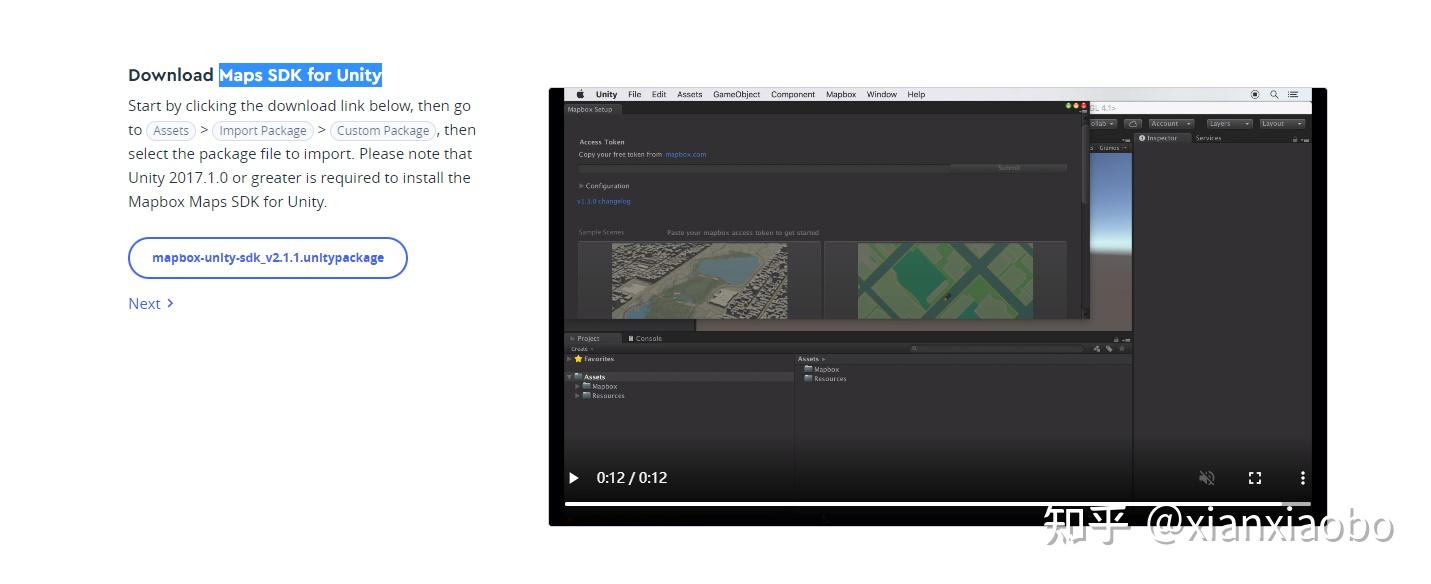Image resolution: width=1431 pixels, height=584 pixels.
Task: Expand the Resources folder arrow in tree
Action: [577, 396]
